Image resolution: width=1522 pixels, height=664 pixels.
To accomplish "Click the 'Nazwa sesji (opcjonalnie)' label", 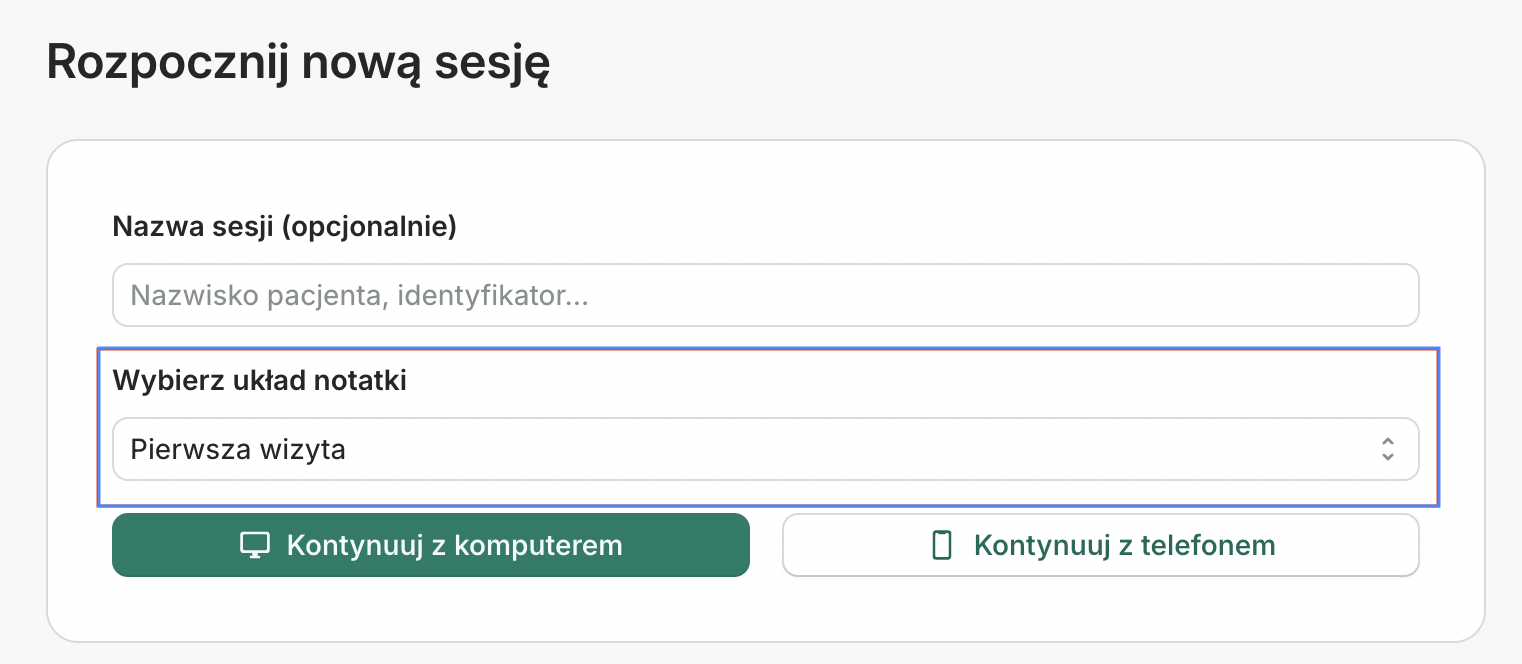I will point(284,227).
